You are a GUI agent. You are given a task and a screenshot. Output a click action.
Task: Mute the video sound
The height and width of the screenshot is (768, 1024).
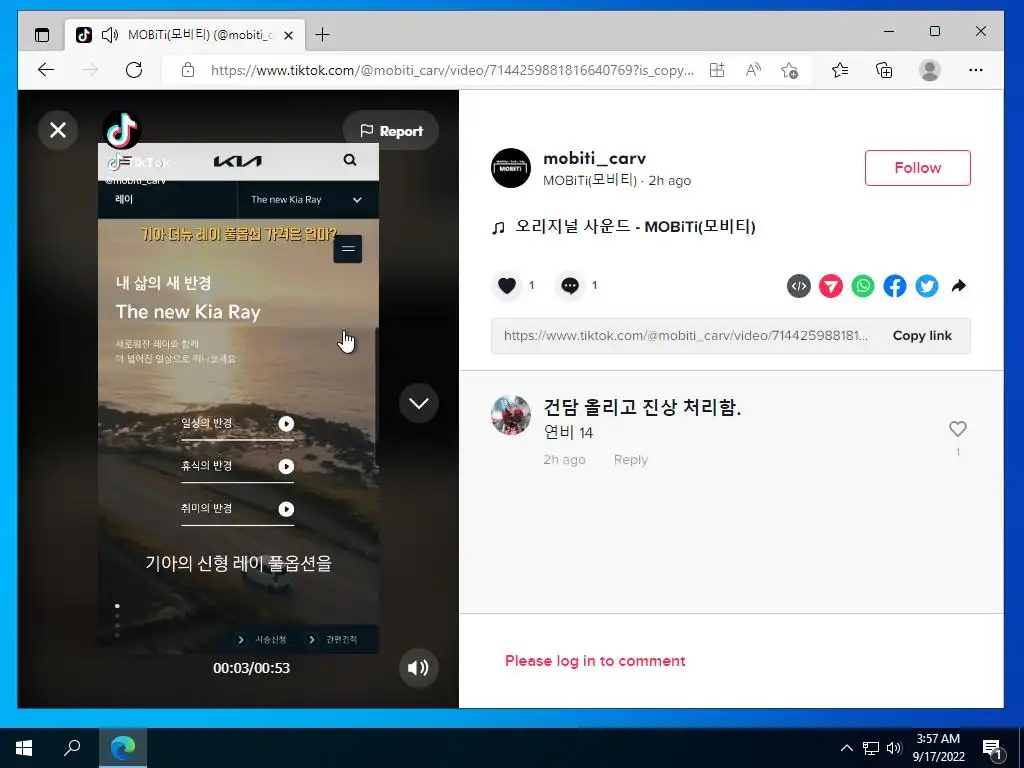point(419,667)
